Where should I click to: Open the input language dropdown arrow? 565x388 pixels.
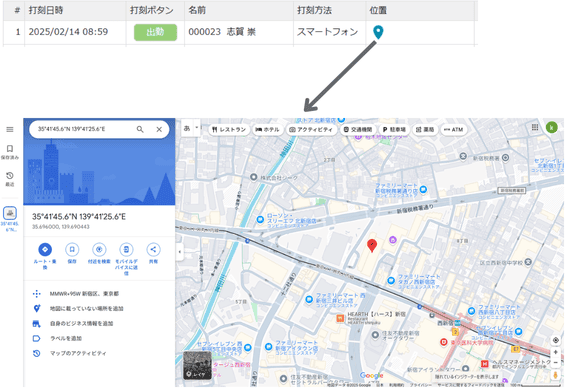coord(197,128)
